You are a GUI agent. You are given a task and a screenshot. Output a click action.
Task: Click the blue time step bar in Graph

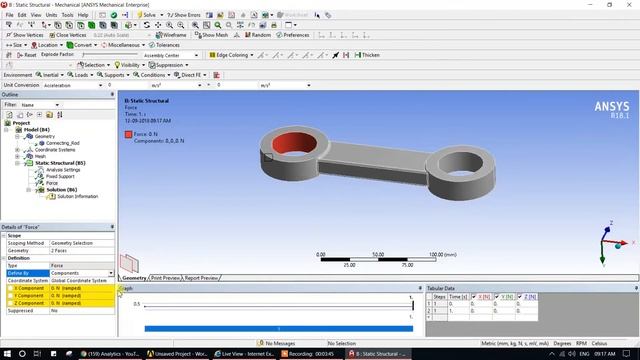[279, 329]
